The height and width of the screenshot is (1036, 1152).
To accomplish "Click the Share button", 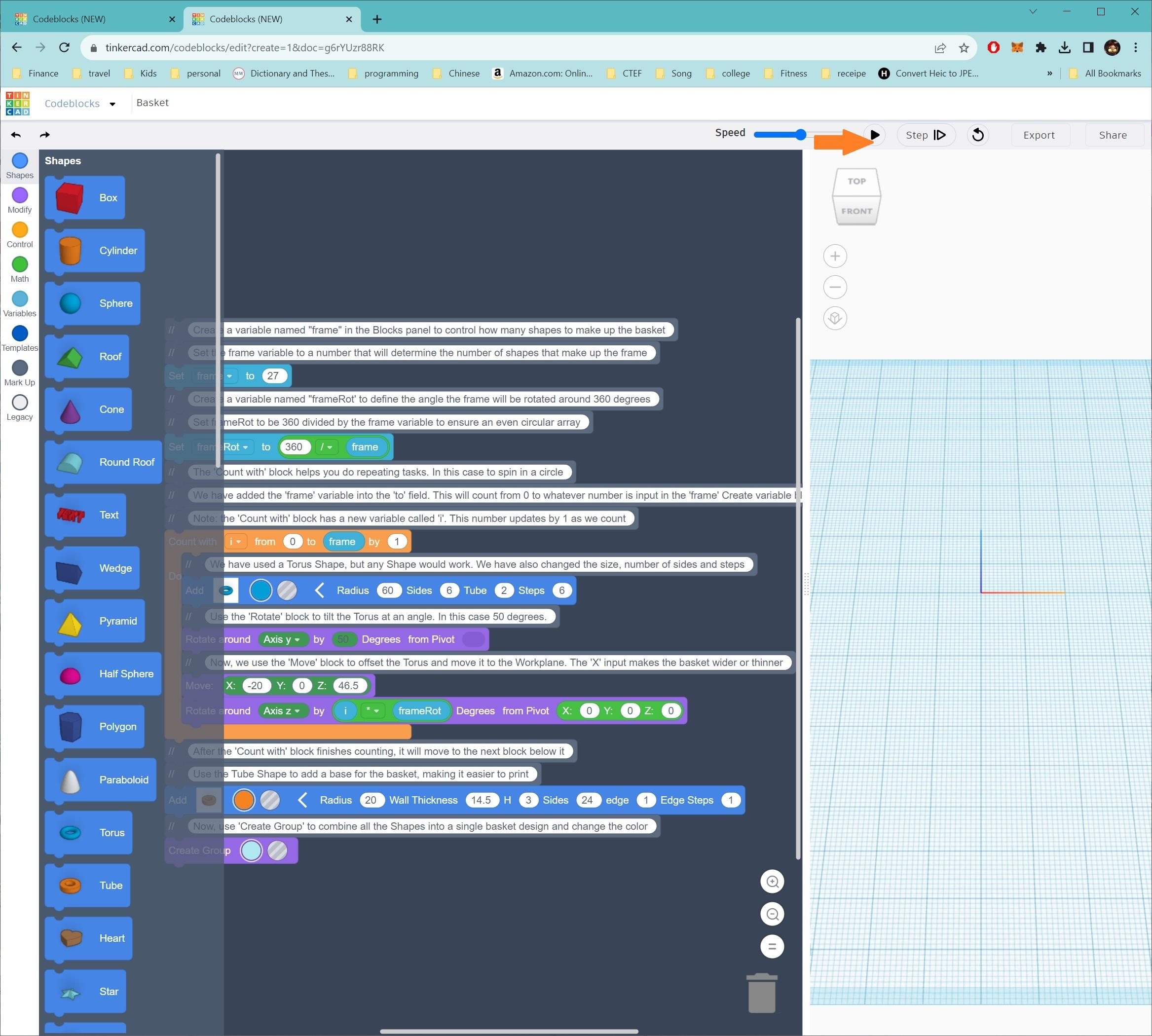I will tap(1112, 134).
